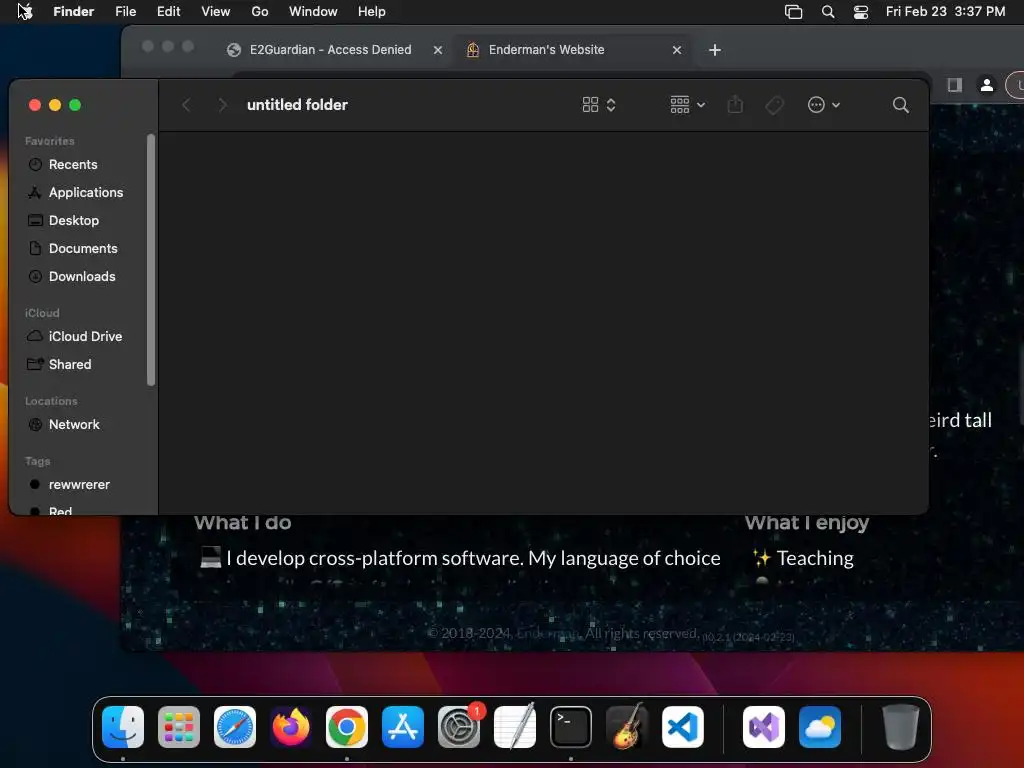Open the Edit menu

click(x=168, y=12)
